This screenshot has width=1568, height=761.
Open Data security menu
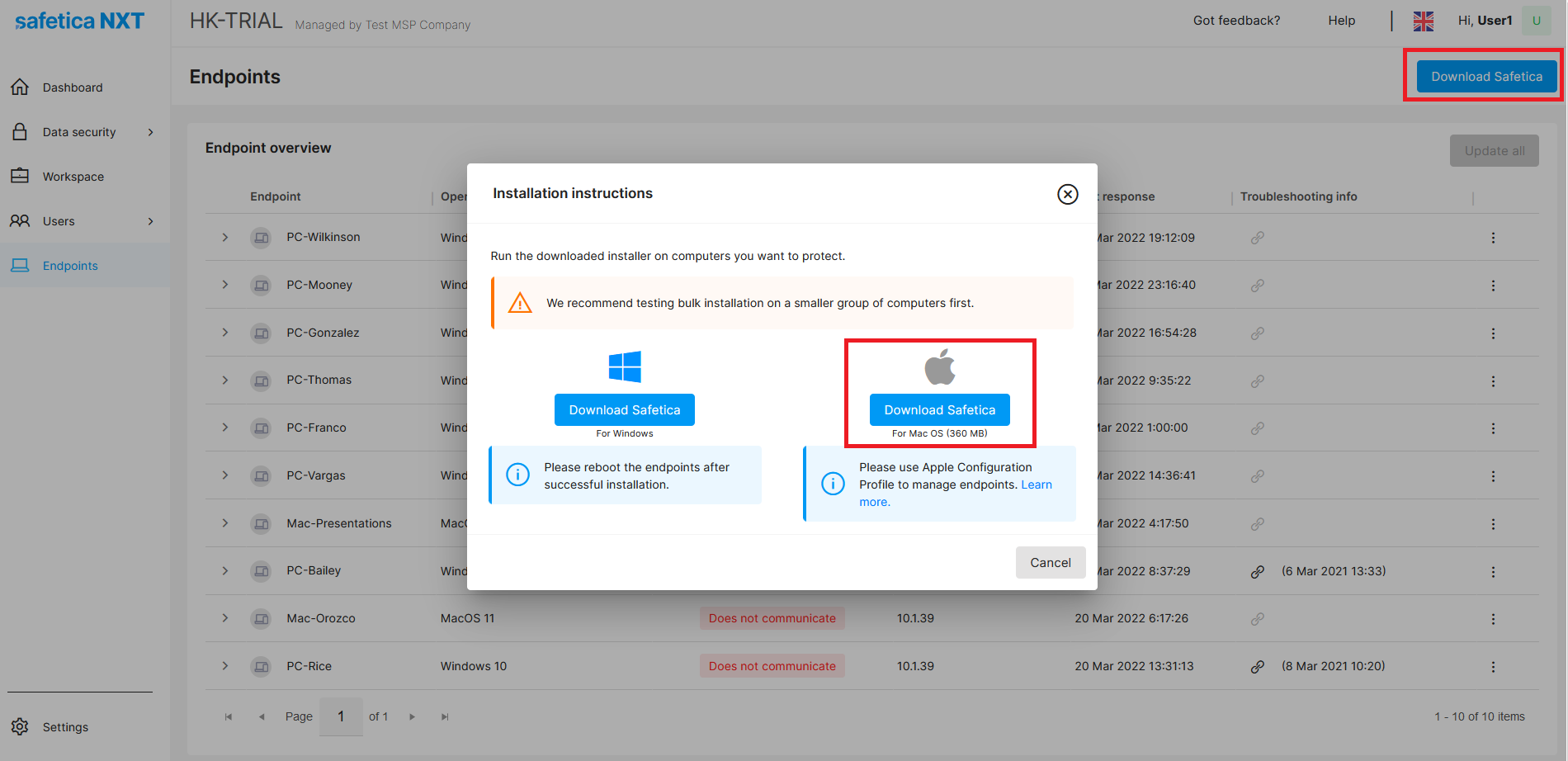click(x=79, y=132)
